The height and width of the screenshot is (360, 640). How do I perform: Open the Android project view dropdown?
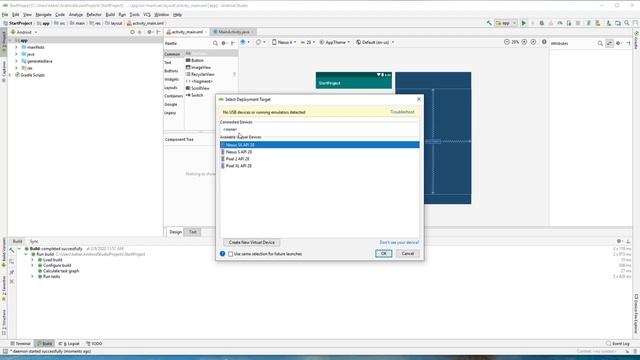24,32
